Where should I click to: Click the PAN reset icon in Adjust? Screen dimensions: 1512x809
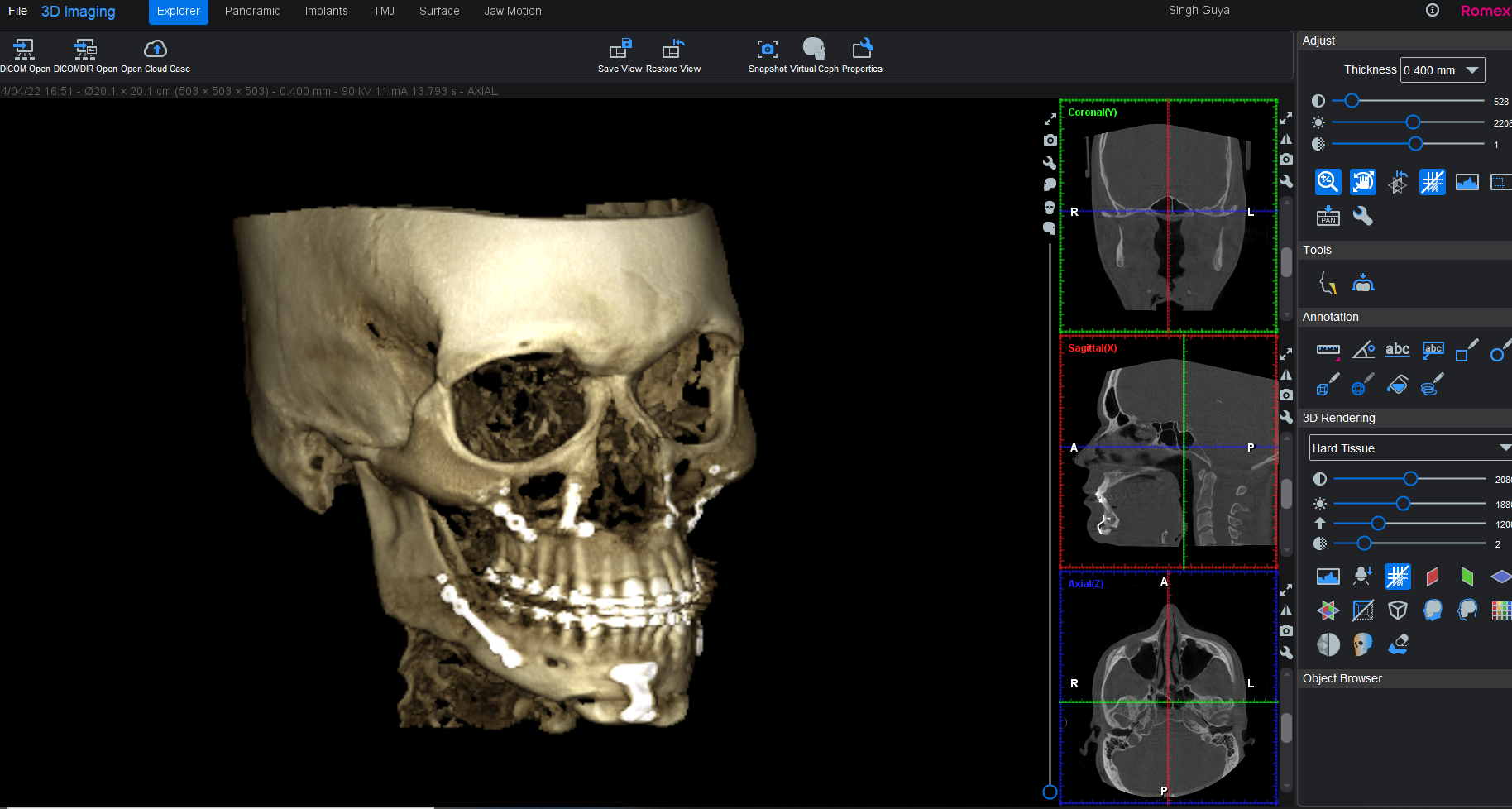point(1328,216)
